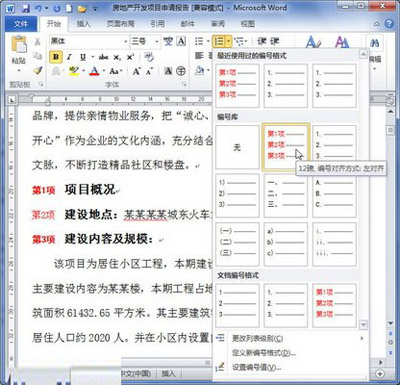This screenshot has height=385, width=400.
Task: Increase paragraph indent
Action: coord(275,41)
